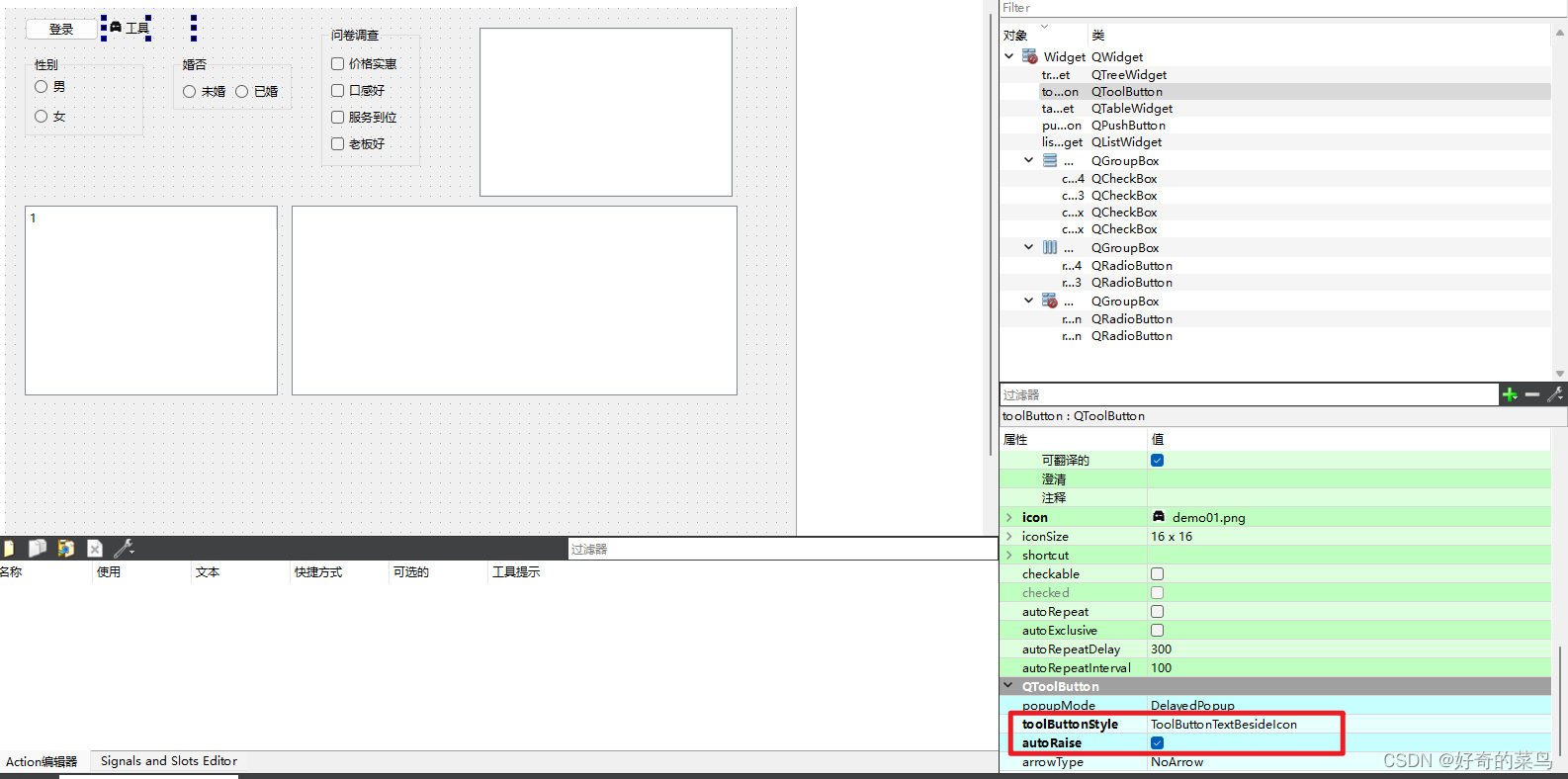Enable the autoRepeat property checkbox
This screenshot has width=1568, height=779.
click(x=1157, y=611)
